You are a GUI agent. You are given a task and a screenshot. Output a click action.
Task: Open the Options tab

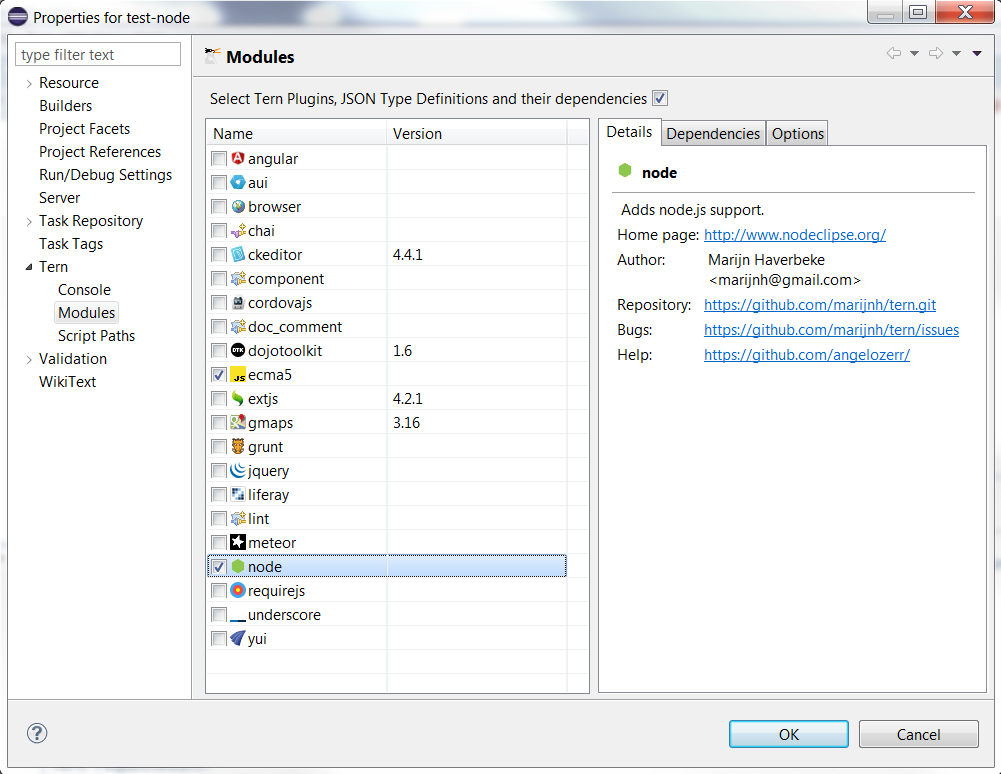[797, 132]
